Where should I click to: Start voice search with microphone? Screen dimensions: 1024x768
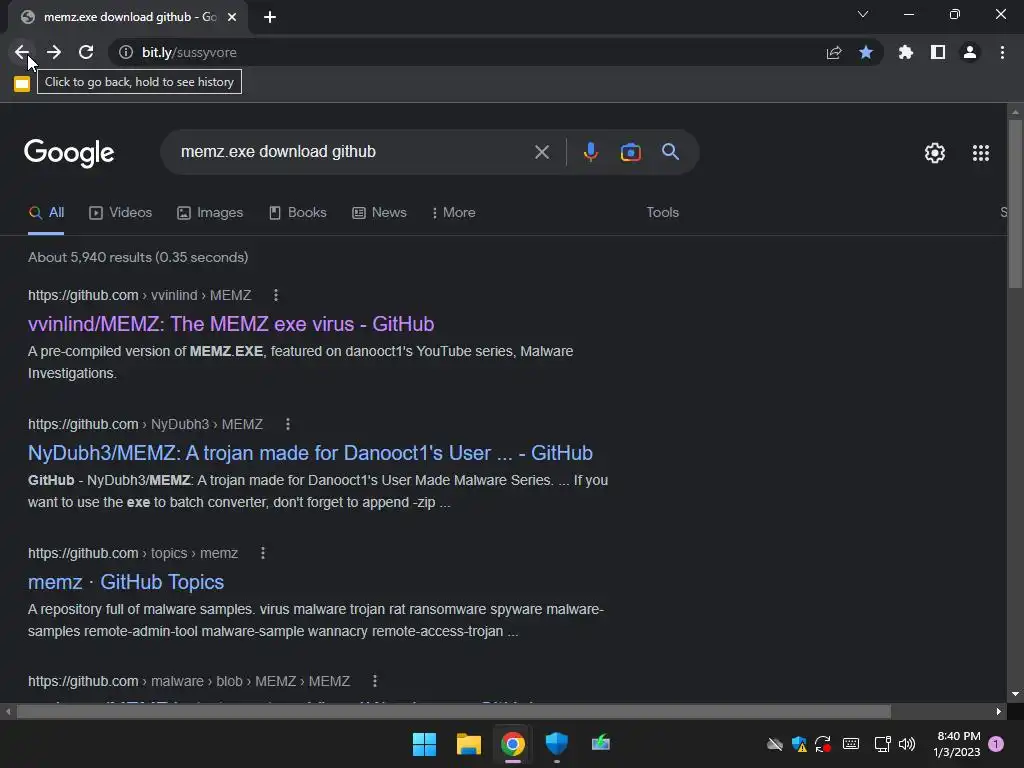tap(590, 152)
